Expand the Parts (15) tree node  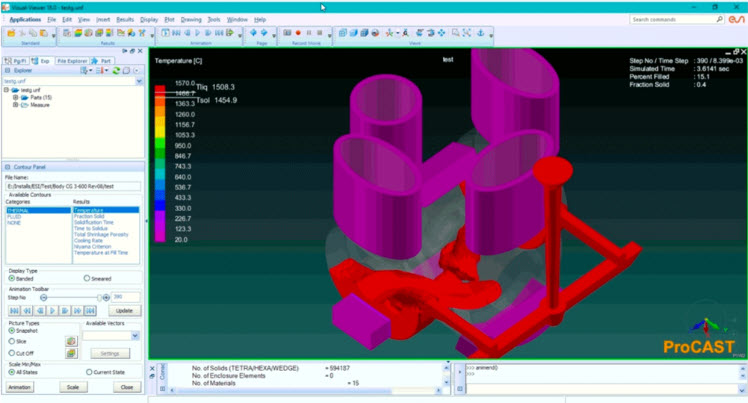point(15,97)
